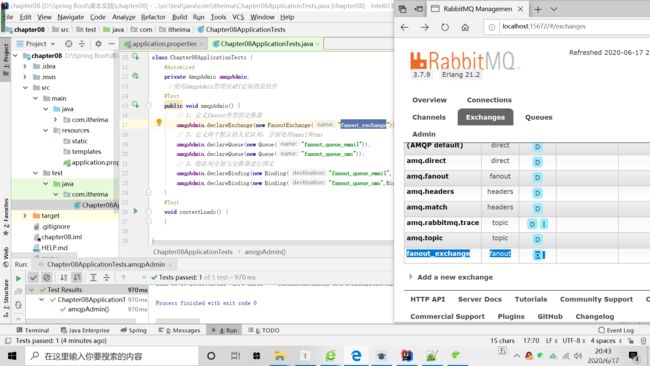Open browser tab list dropdown chevron
The height and width of the screenshot is (366, 650).
click(x=554, y=9)
